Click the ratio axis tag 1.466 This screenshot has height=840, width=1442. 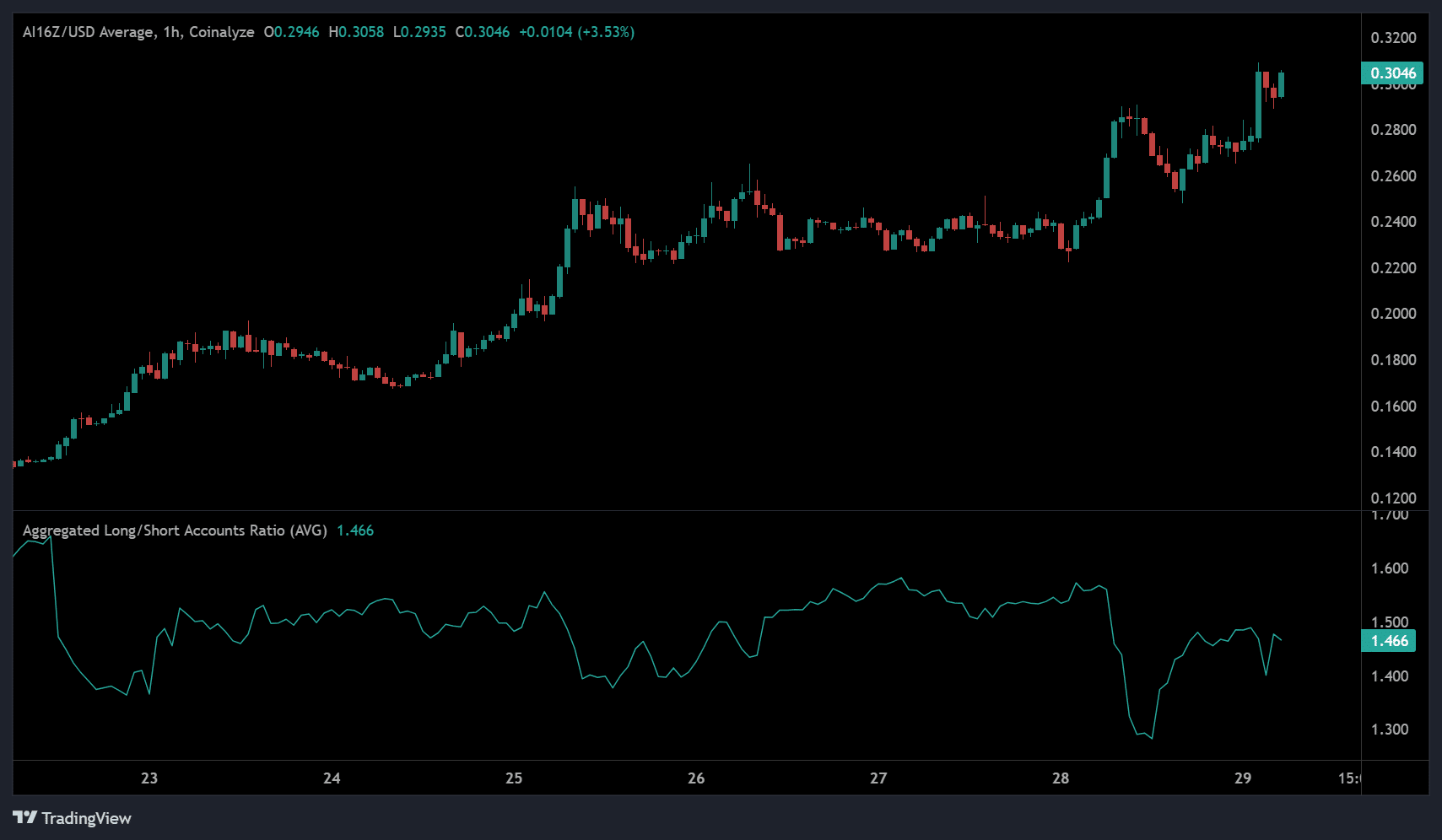(x=1389, y=641)
